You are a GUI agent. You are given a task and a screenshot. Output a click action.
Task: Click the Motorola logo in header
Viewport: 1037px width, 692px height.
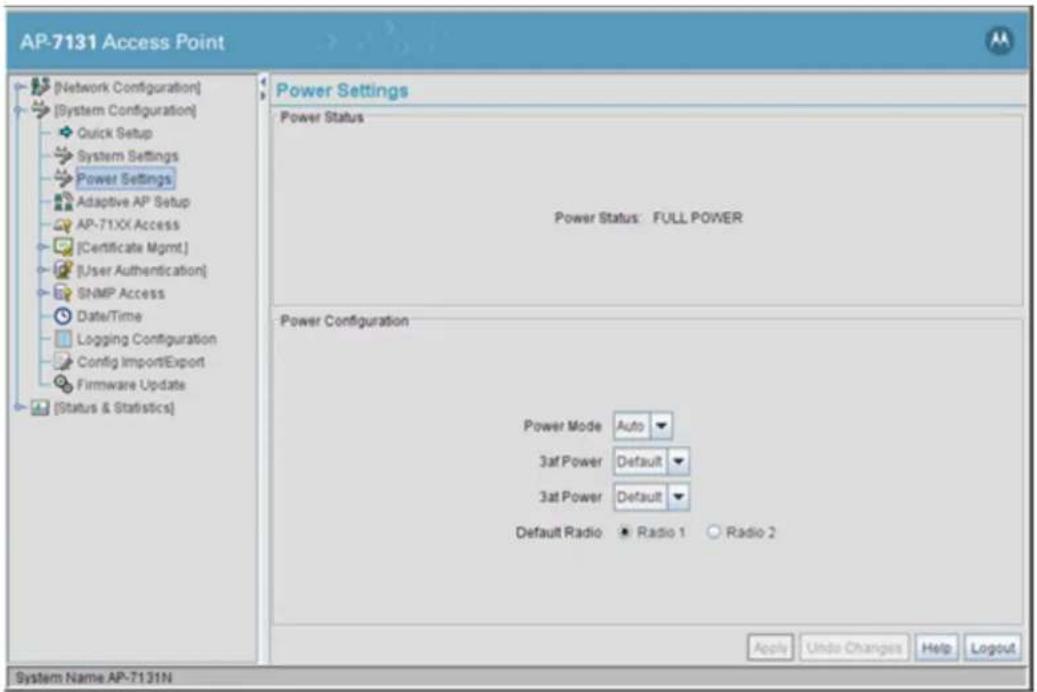999,41
